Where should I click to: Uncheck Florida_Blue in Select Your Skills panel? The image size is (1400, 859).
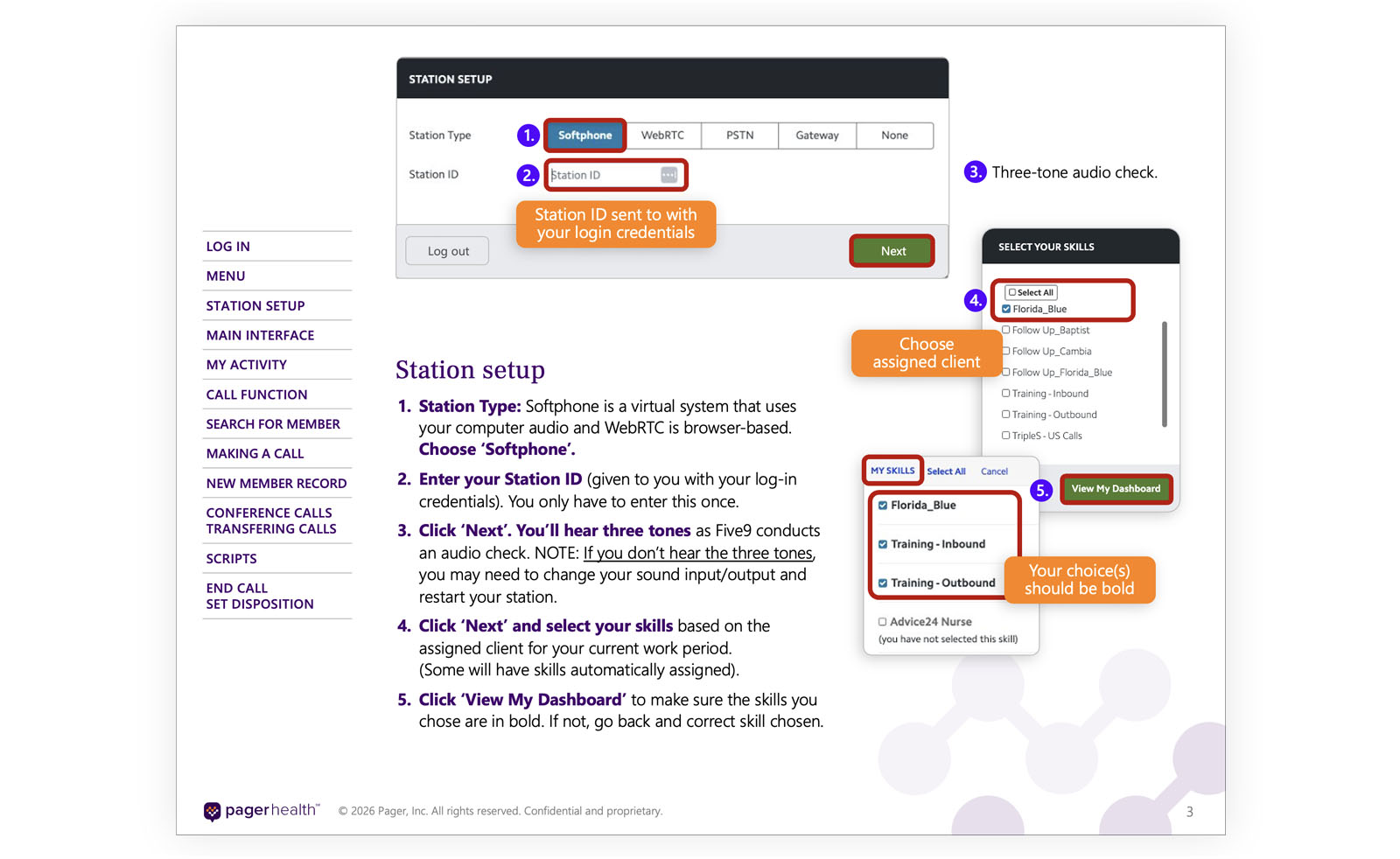1006,309
